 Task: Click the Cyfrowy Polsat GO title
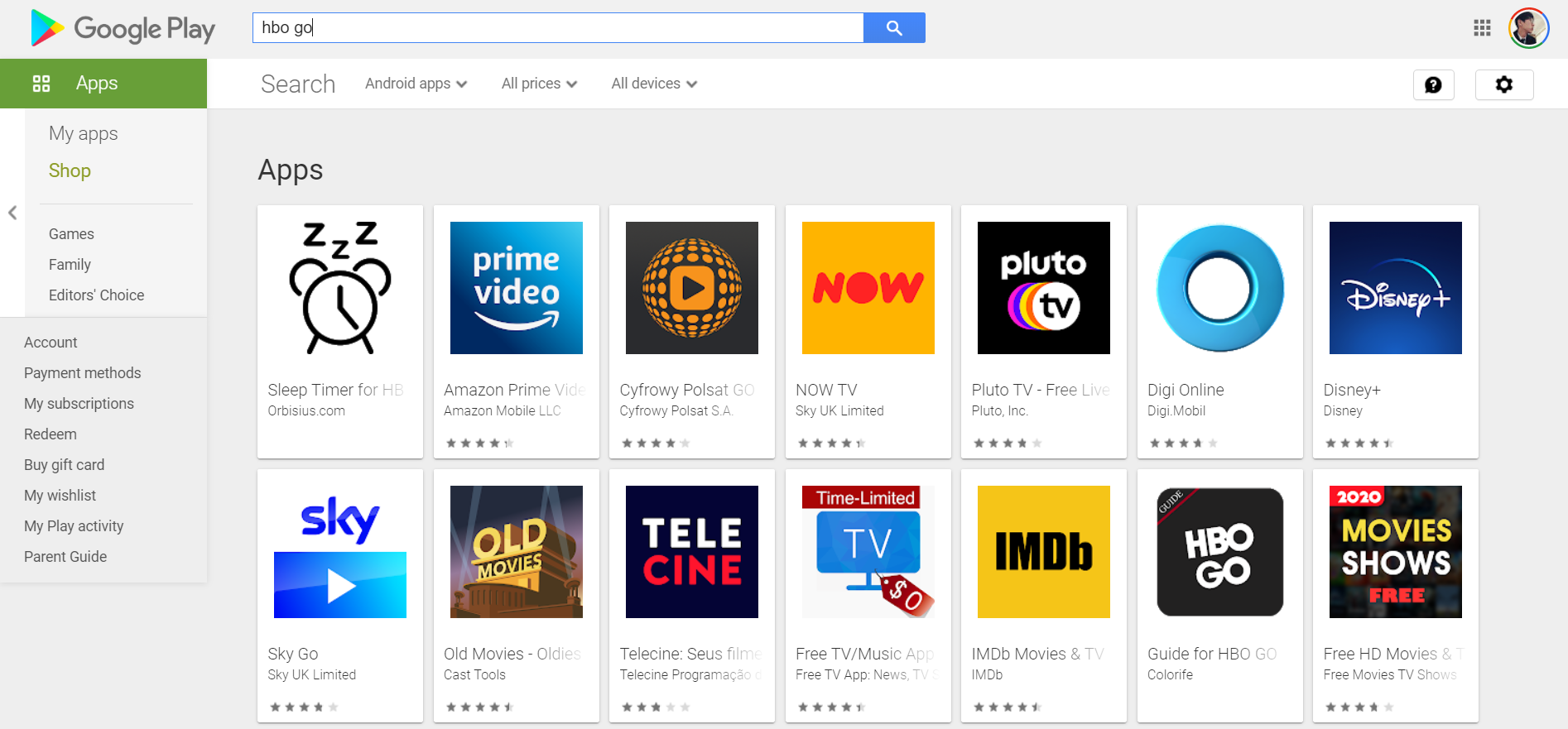click(x=687, y=390)
